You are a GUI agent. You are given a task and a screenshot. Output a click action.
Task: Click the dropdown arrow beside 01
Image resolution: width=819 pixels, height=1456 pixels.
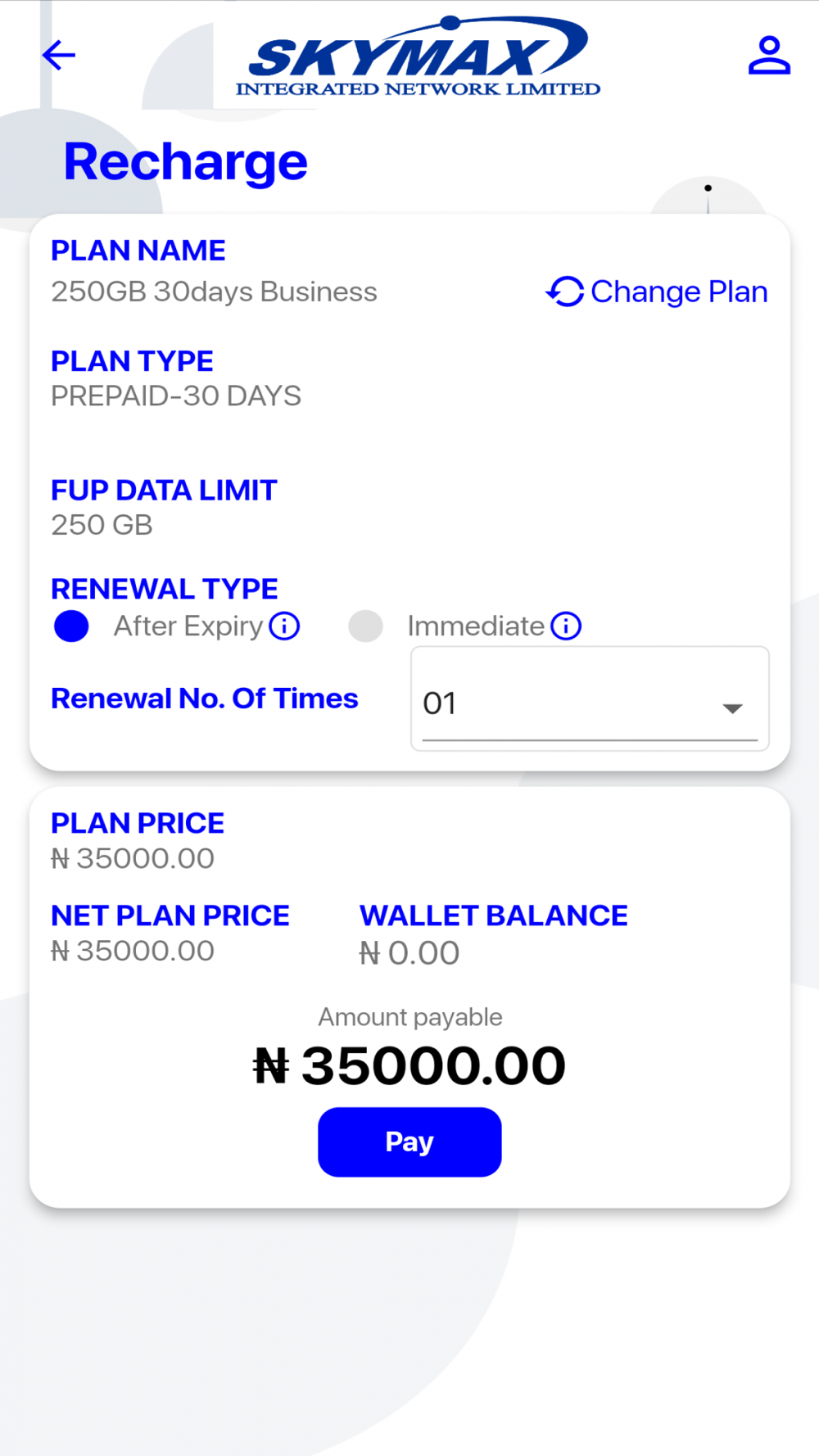(x=732, y=708)
